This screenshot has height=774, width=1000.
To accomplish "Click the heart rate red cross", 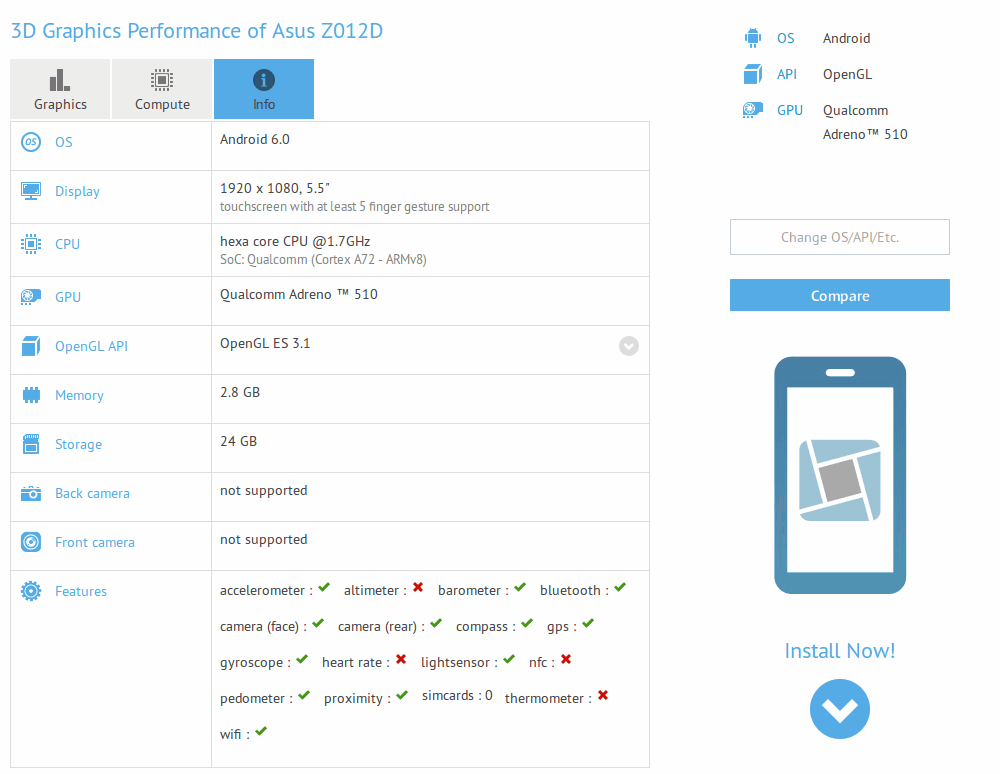I will click(401, 659).
